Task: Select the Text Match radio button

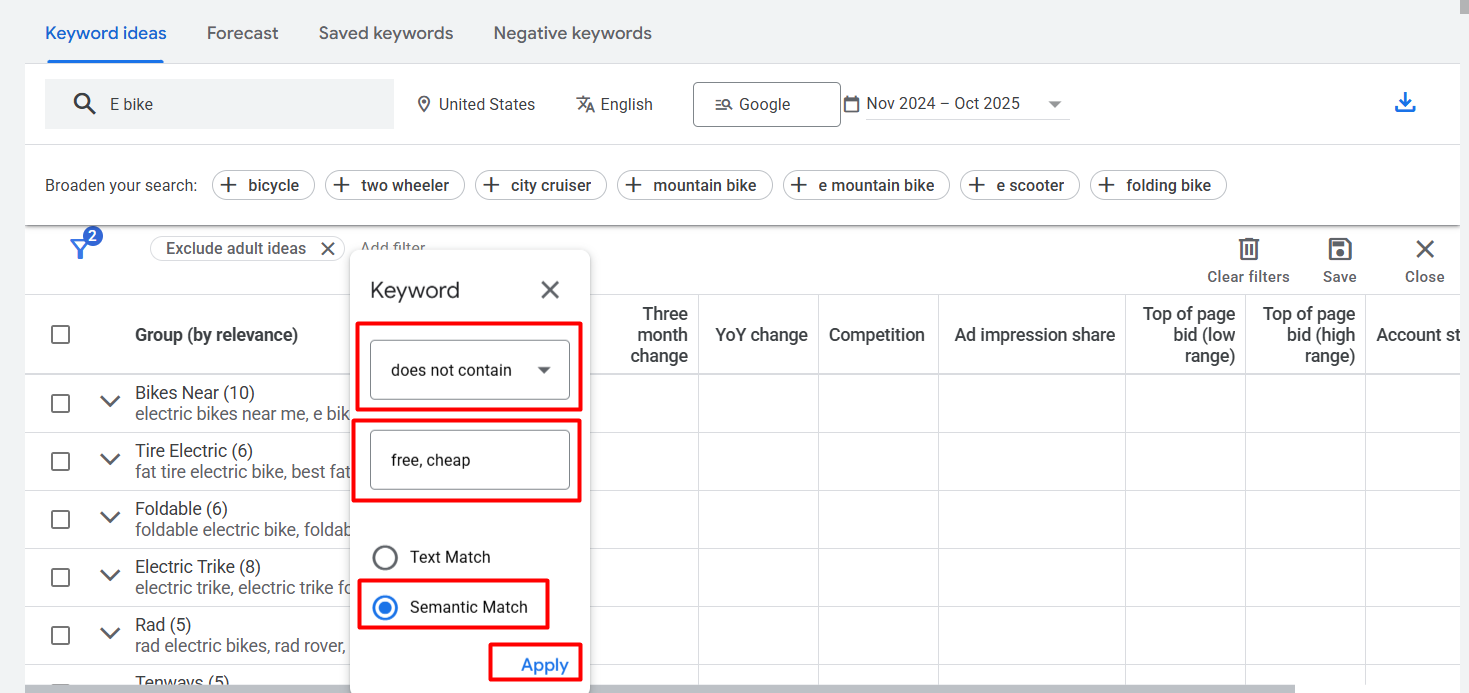Action: [x=385, y=557]
